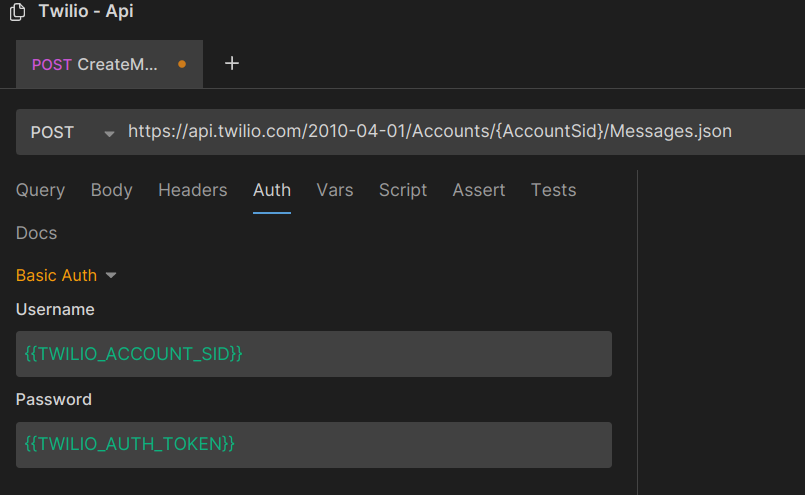
Task: Open the Basic Auth mode dropdown
Action: [66, 275]
